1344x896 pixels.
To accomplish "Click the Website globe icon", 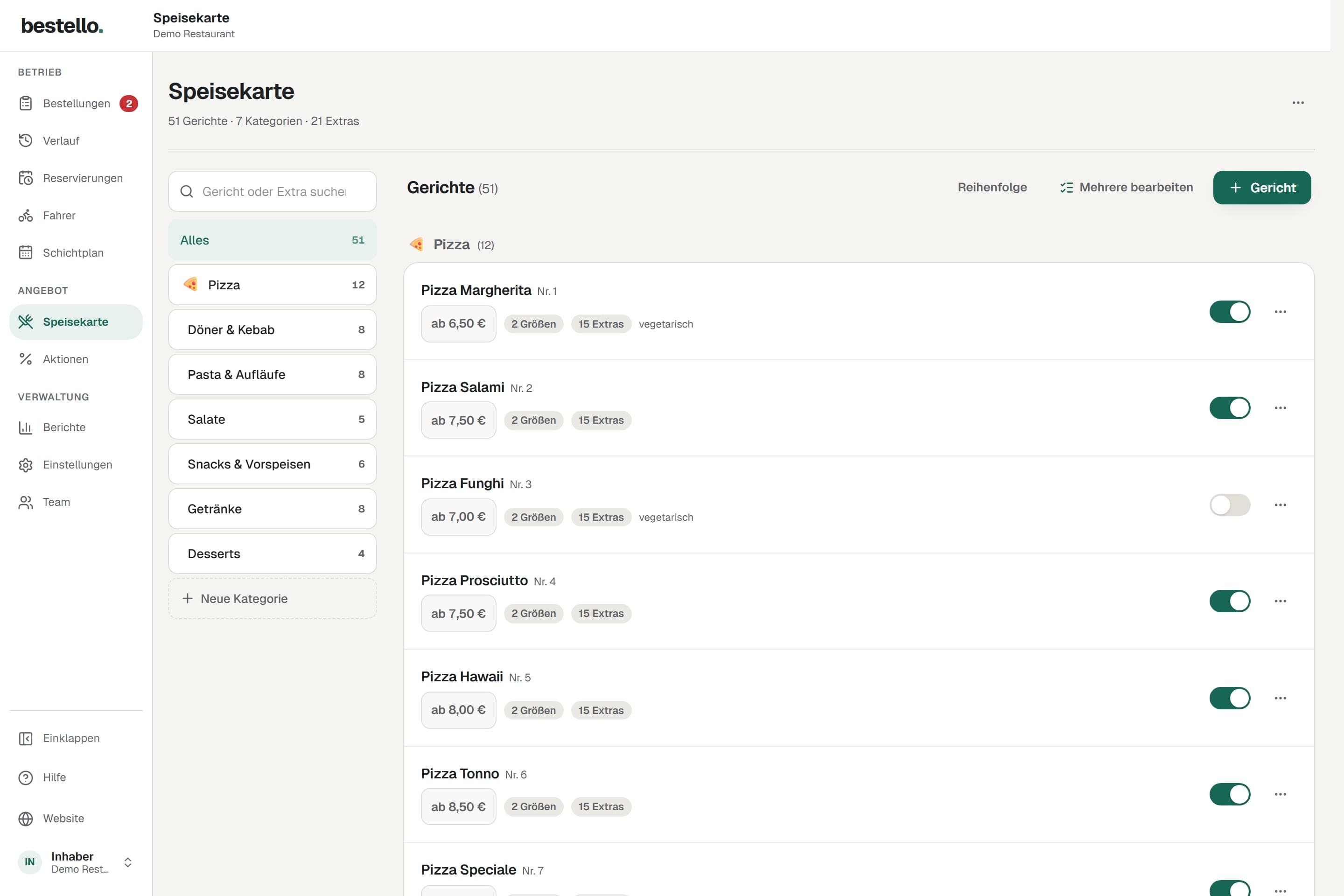I will [25, 818].
